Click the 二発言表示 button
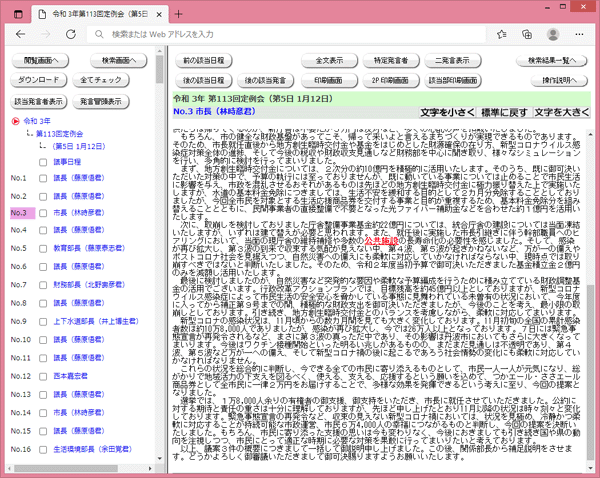Screen dimensions: 600x478 point(453,60)
